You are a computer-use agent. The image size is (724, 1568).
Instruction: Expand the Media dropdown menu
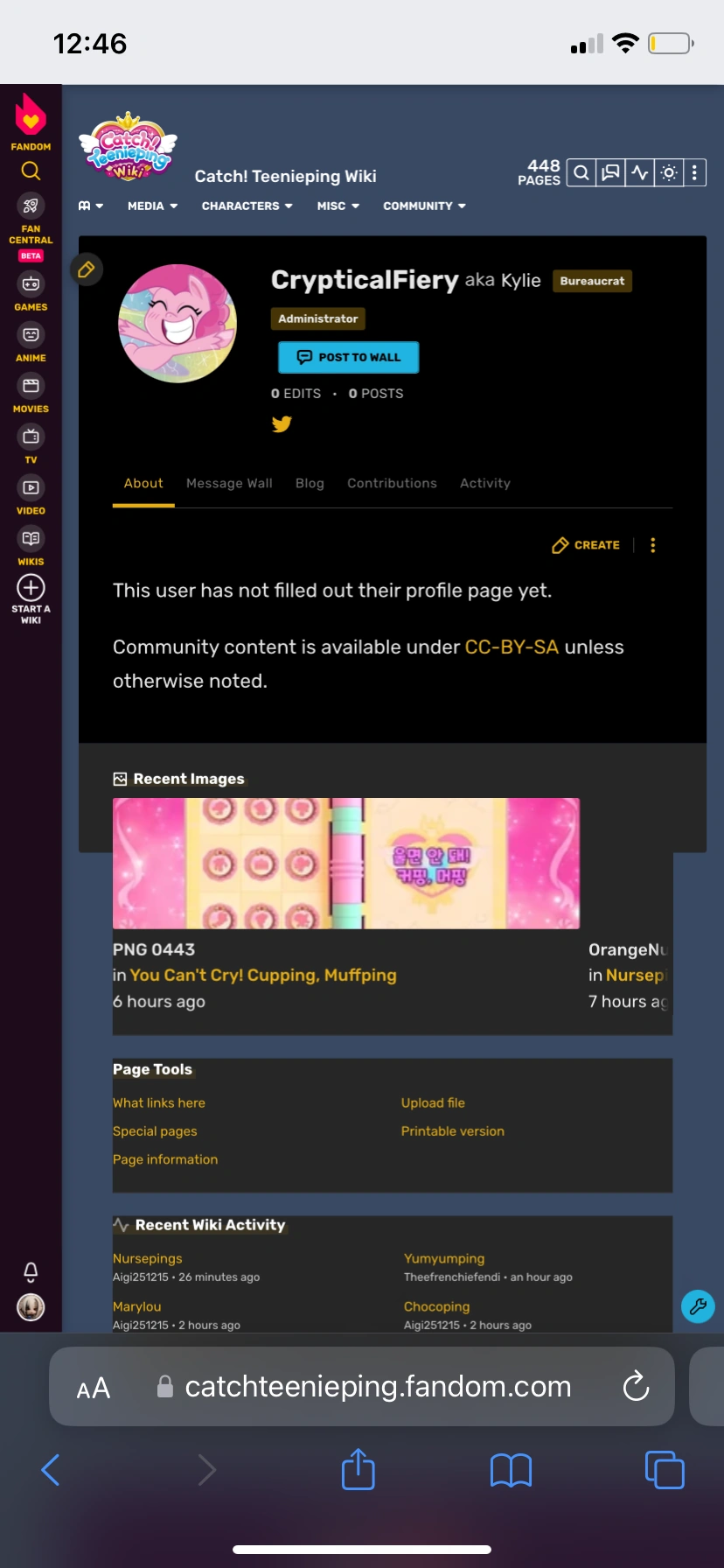coord(153,206)
